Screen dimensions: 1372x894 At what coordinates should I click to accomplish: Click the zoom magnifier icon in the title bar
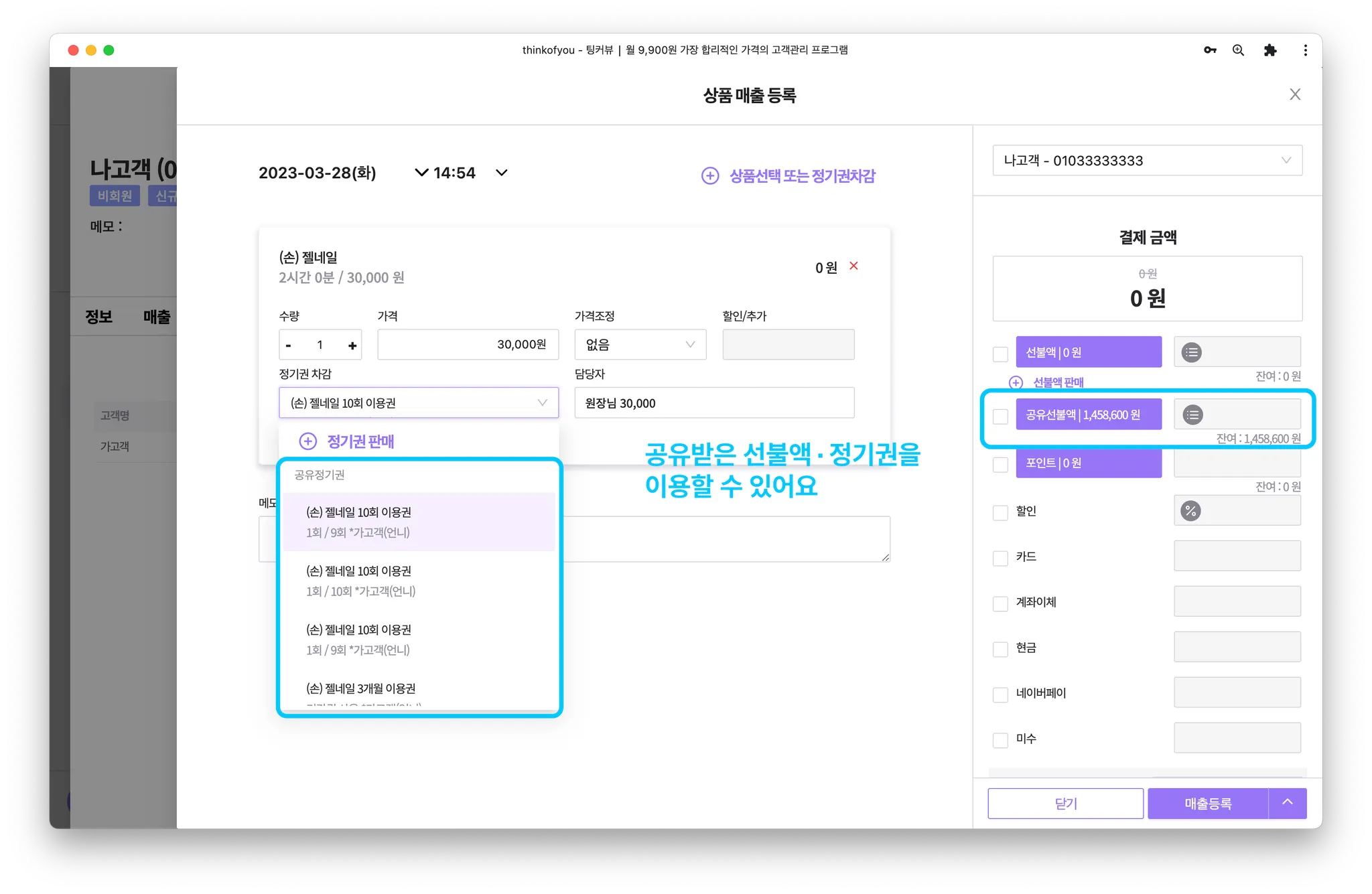pyautogui.click(x=1238, y=50)
